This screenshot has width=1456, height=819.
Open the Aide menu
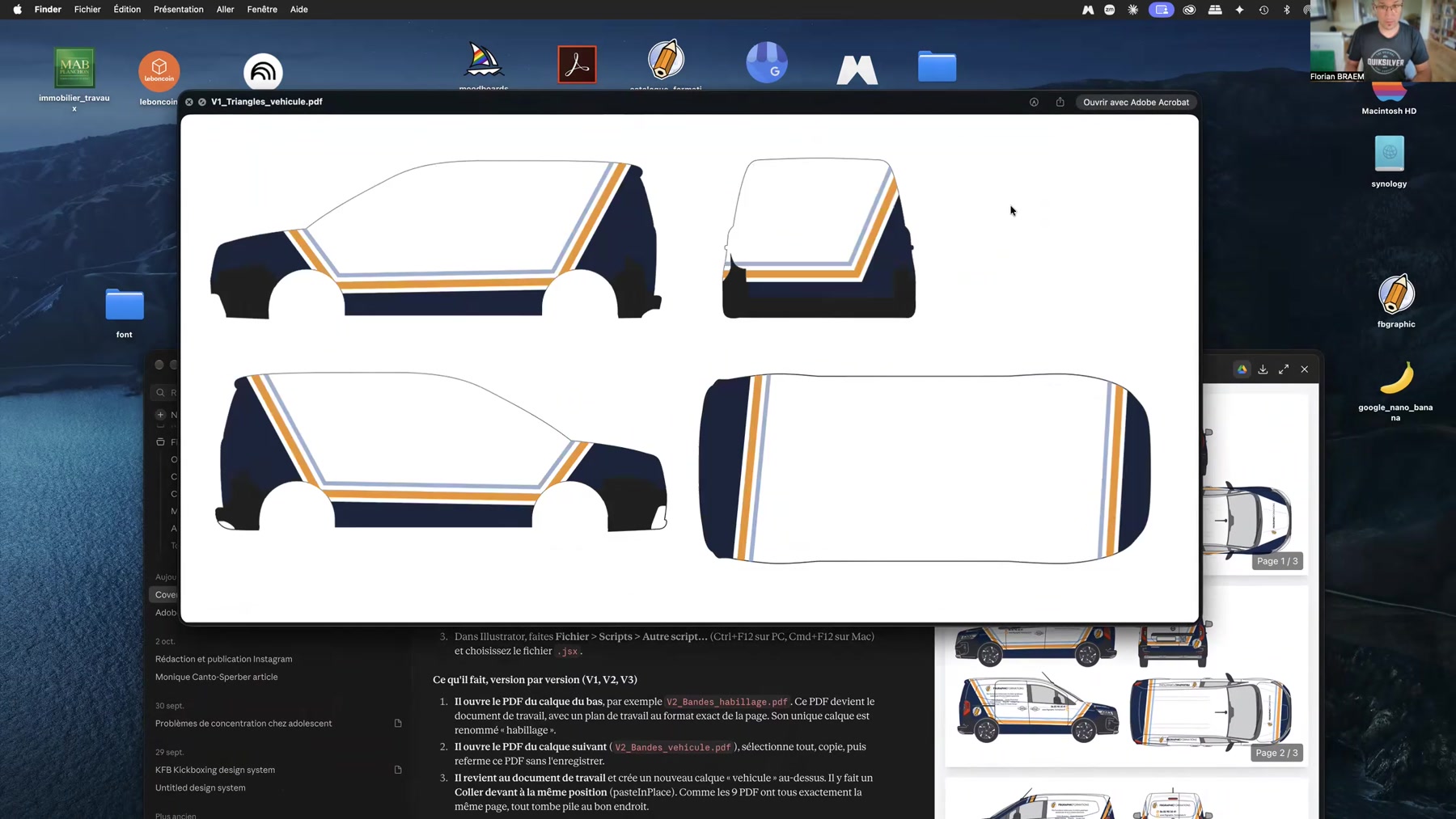pyautogui.click(x=299, y=10)
